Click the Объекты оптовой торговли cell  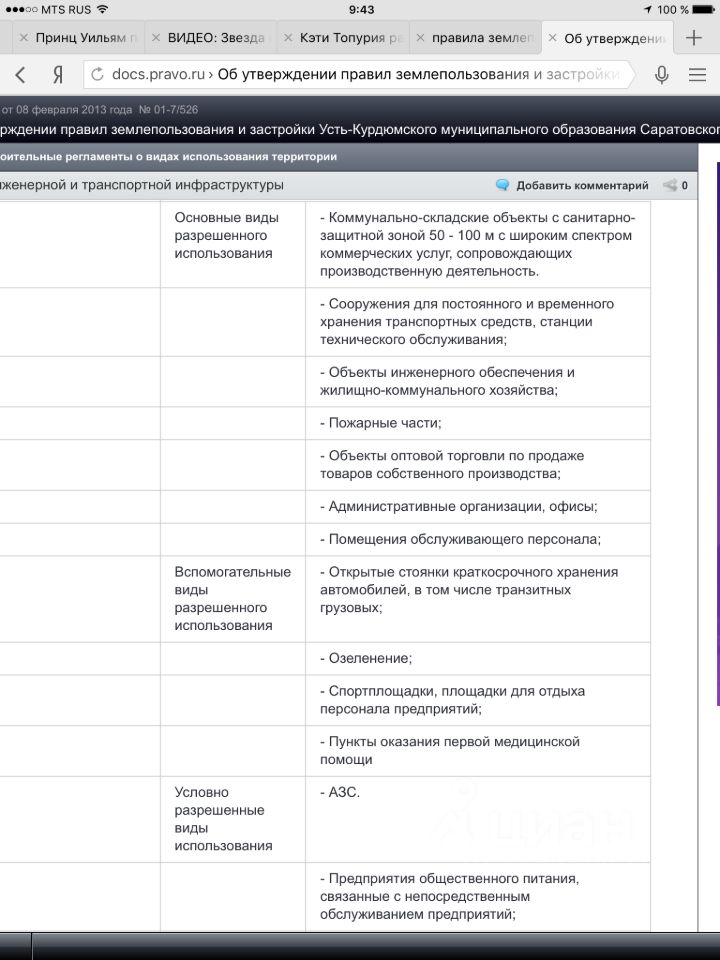click(478, 465)
